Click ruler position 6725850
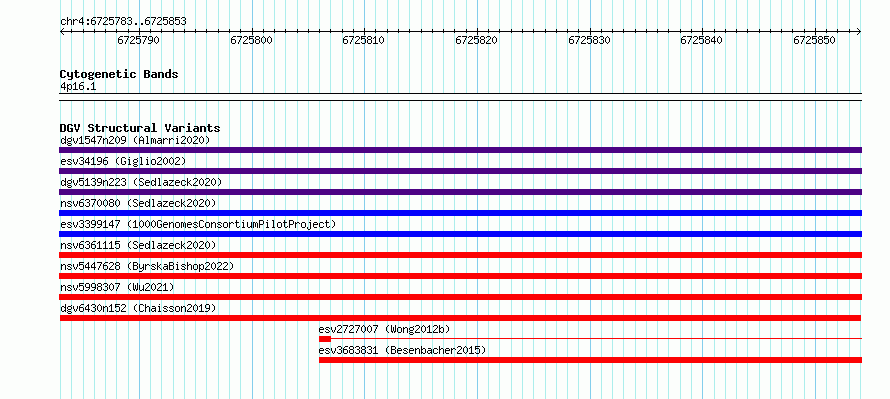890x399 pixels. tap(815, 40)
